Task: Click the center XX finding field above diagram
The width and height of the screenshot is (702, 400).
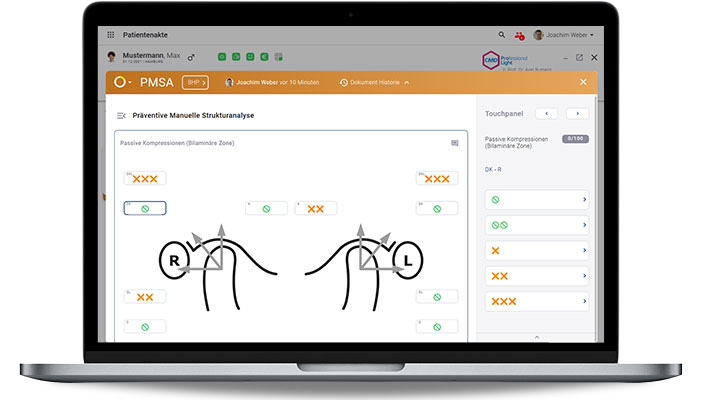Action: click(315, 208)
